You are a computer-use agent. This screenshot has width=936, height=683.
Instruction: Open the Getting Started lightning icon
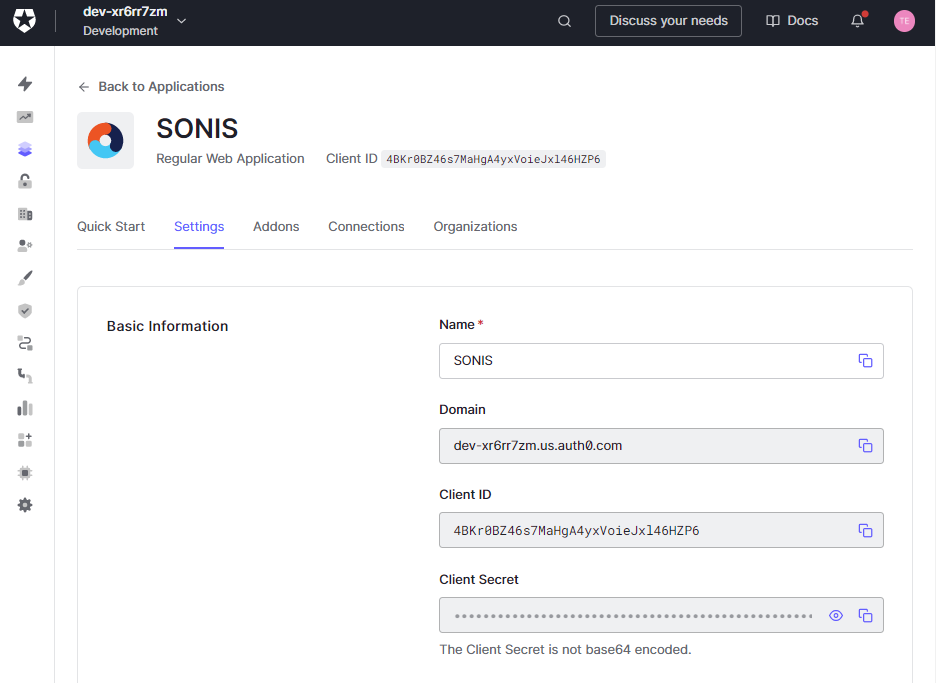(x=25, y=84)
